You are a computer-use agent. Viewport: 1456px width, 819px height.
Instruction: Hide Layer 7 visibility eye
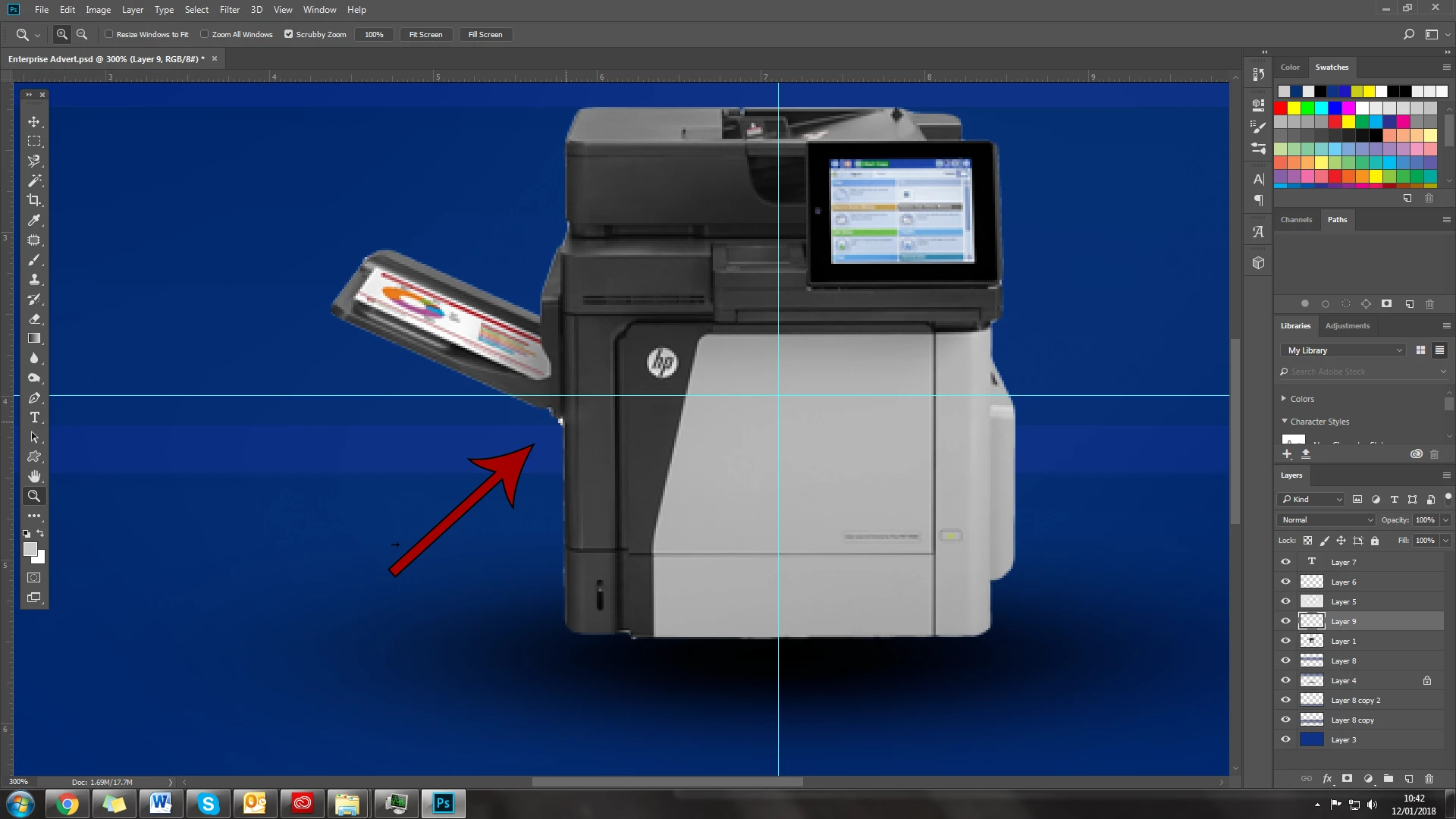pos(1285,562)
